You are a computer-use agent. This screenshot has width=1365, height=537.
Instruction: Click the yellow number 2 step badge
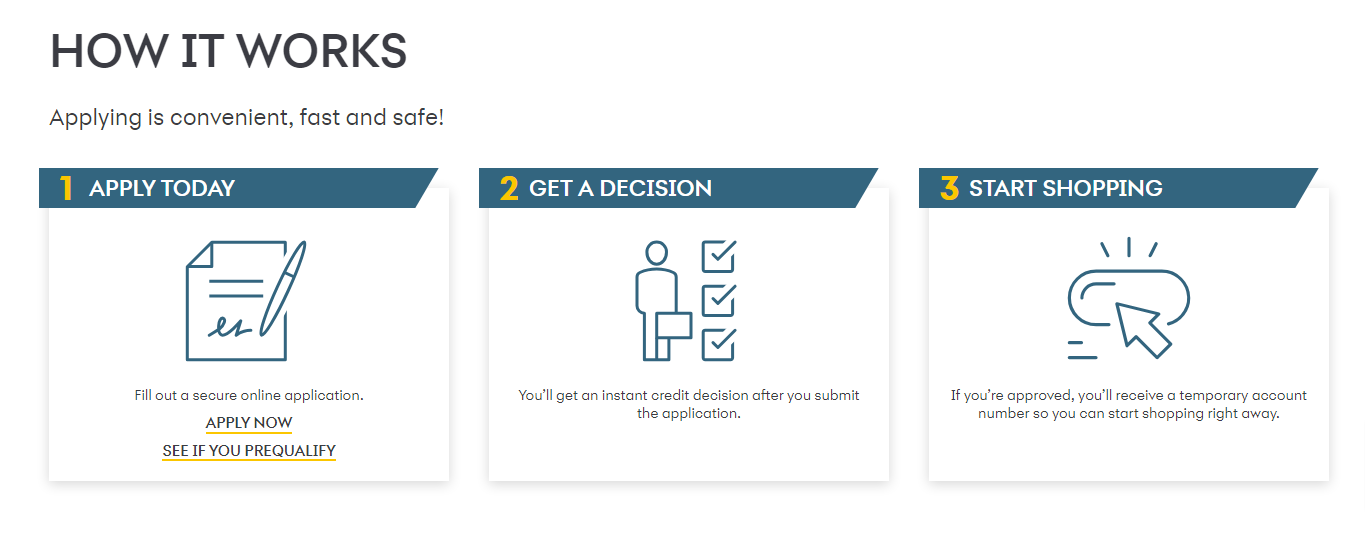(x=509, y=188)
